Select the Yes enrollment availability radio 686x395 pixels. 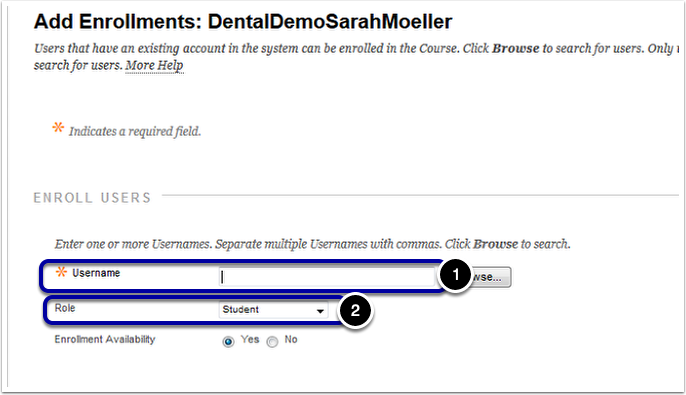[x=228, y=341]
